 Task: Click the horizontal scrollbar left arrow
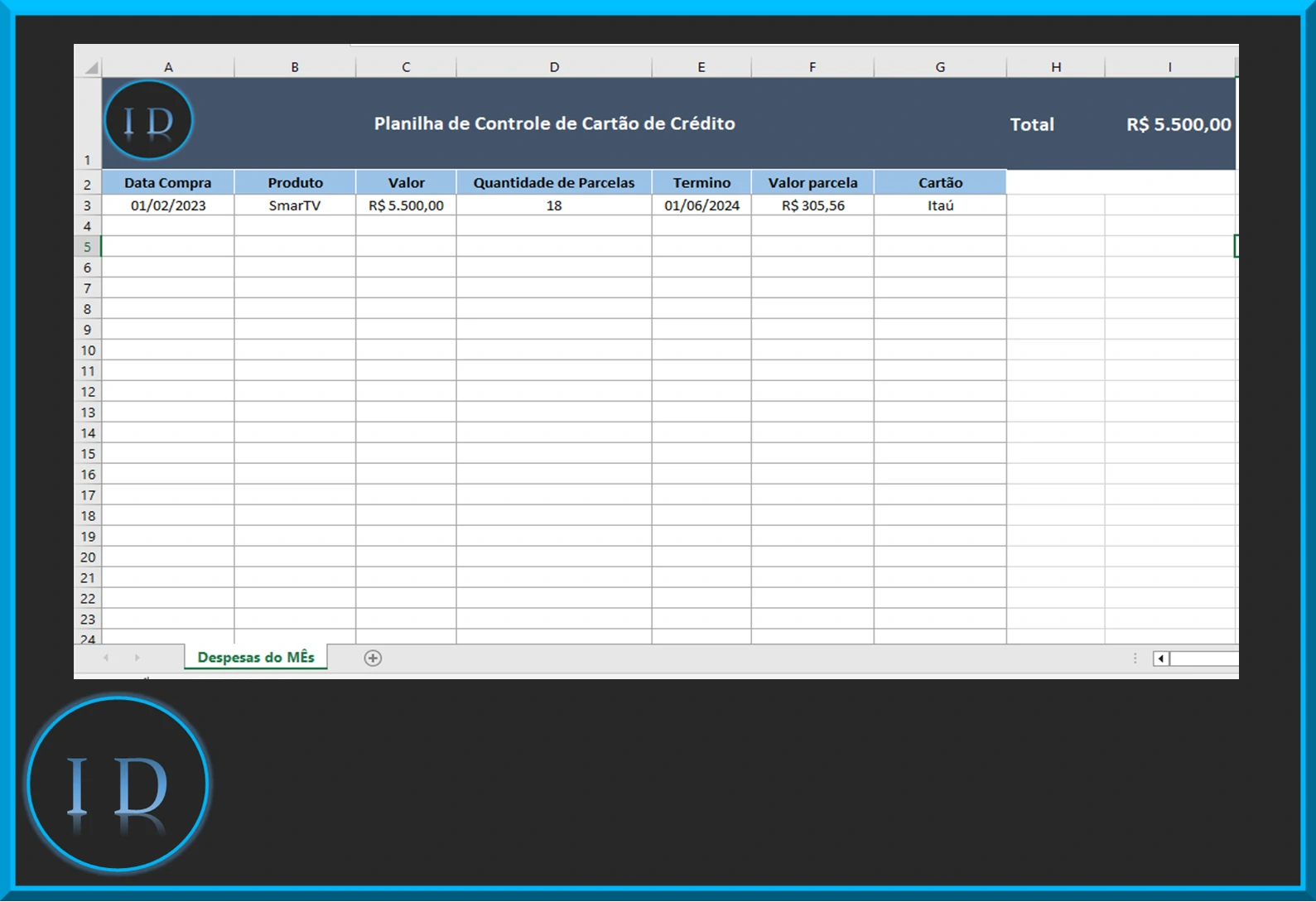pos(1161,658)
